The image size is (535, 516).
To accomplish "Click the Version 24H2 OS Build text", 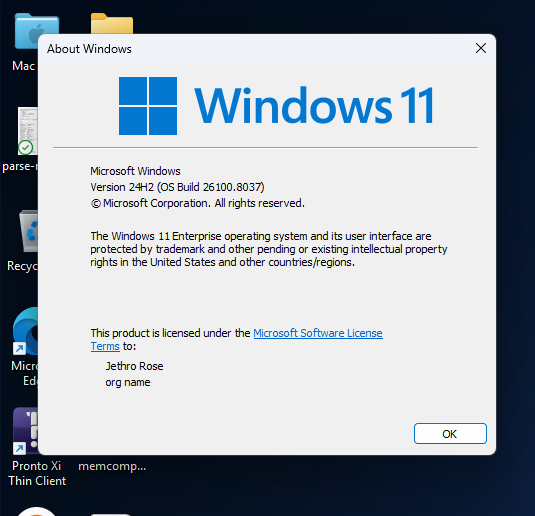I will 177,187.
